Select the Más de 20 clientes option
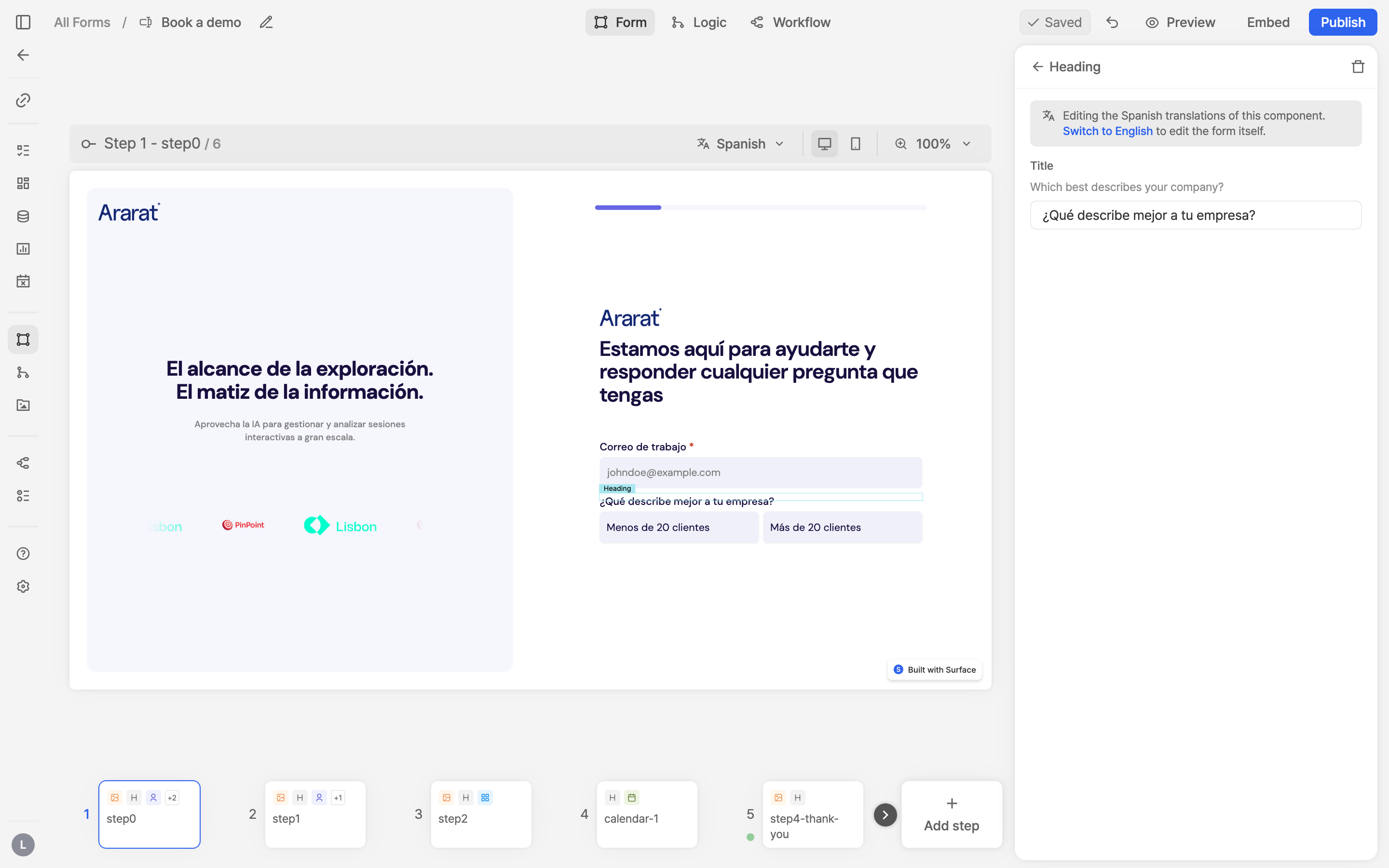This screenshot has height=868, width=1389. (843, 527)
